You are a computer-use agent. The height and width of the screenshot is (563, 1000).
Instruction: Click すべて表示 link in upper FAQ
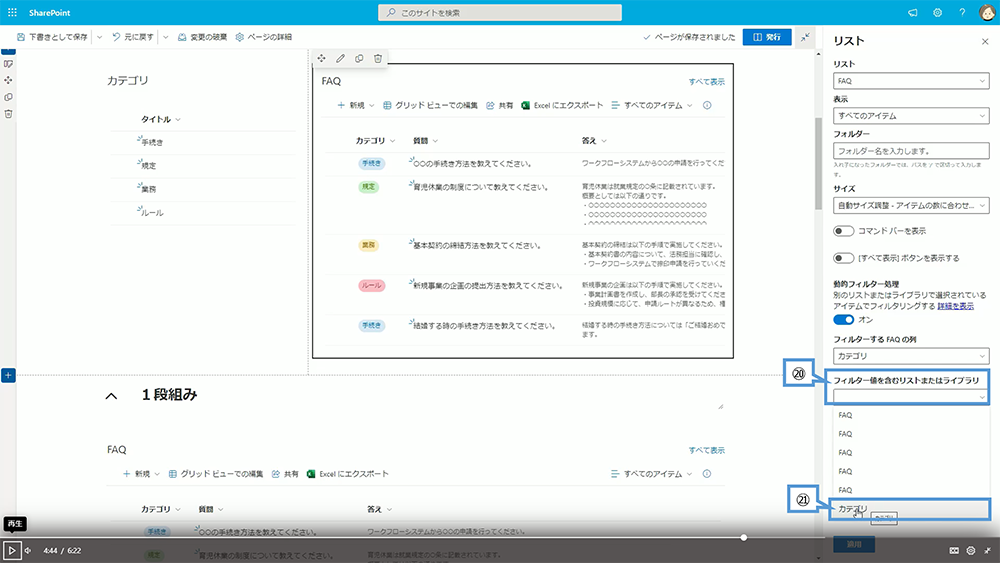point(706,82)
